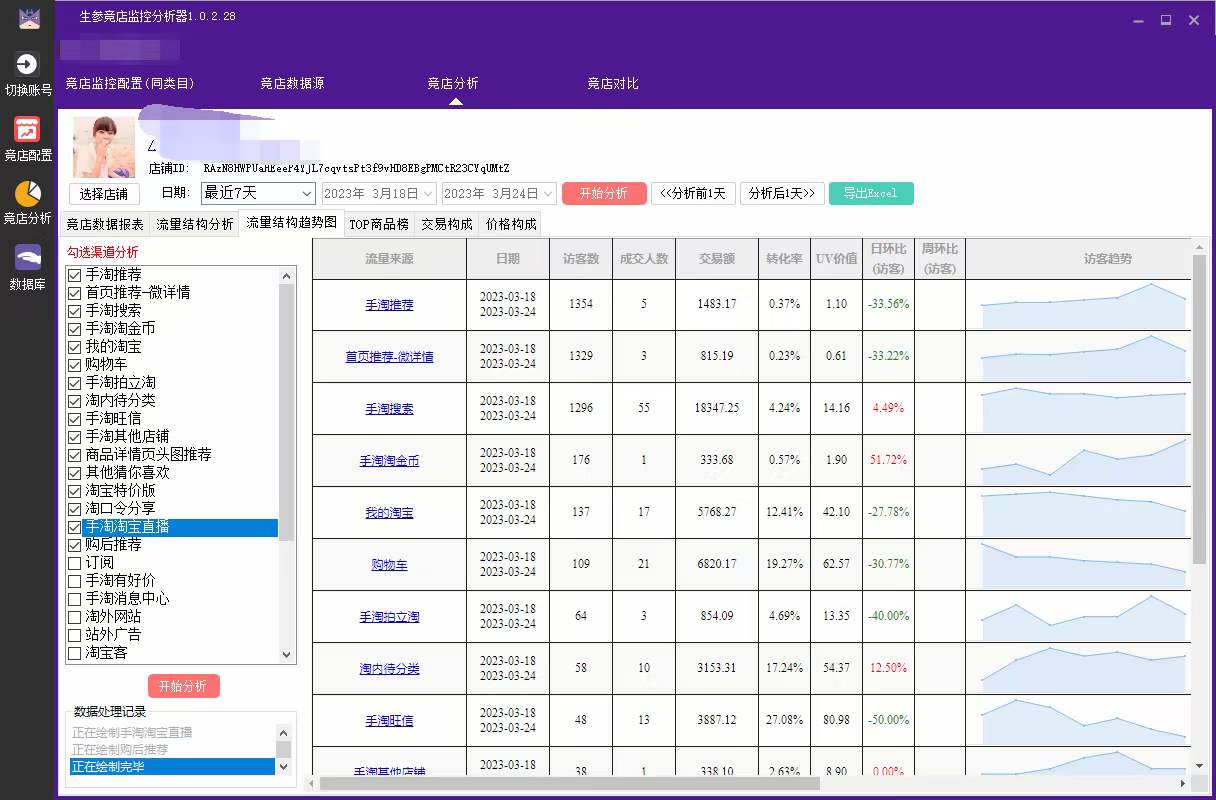Image resolution: width=1216 pixels, height=800 pixels.
Task: Switch to the TOP商品榜 tab
Action: (x=380, y=224)
